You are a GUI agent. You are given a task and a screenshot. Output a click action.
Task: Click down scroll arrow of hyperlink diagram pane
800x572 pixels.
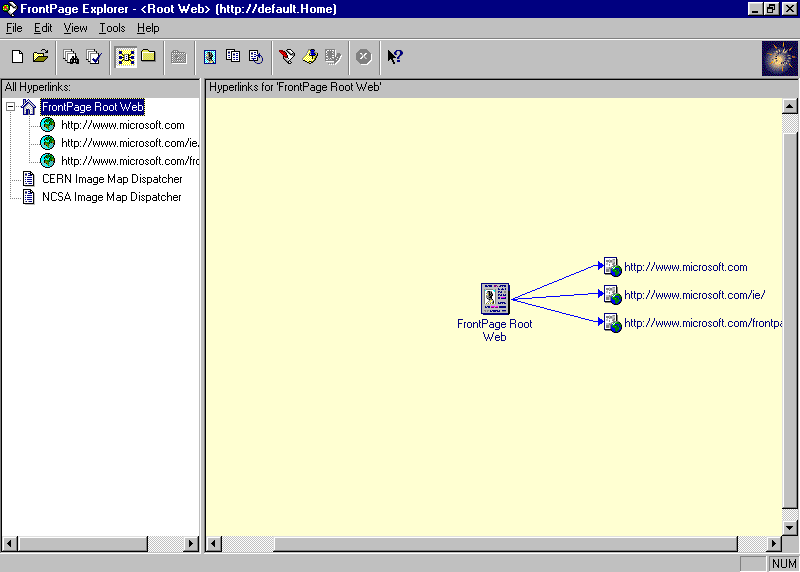(x=789, y=528)
